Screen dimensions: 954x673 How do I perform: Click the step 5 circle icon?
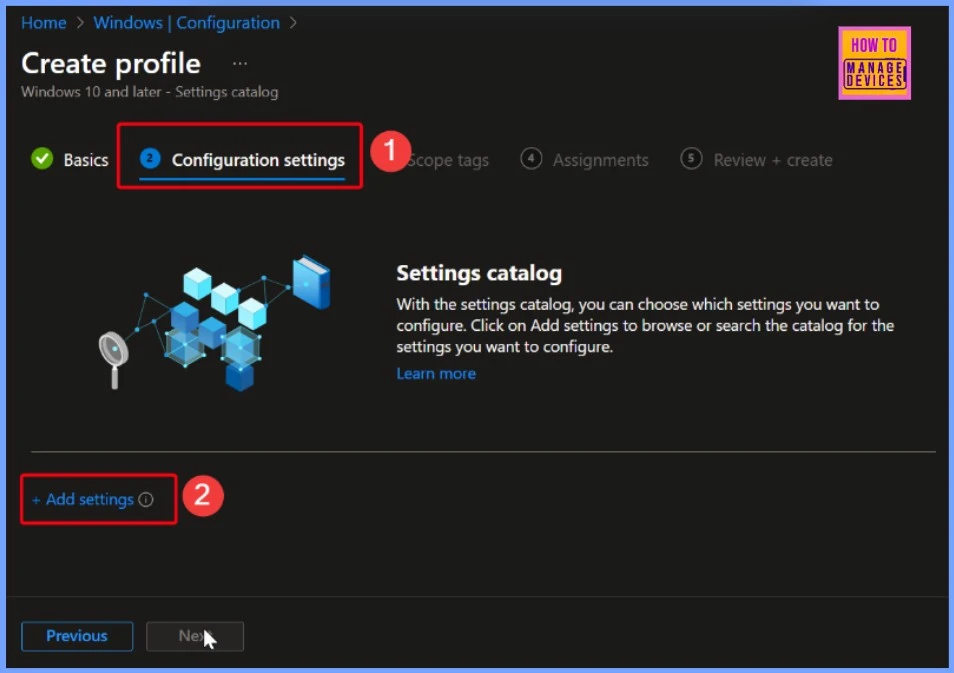tap(691, 158)
